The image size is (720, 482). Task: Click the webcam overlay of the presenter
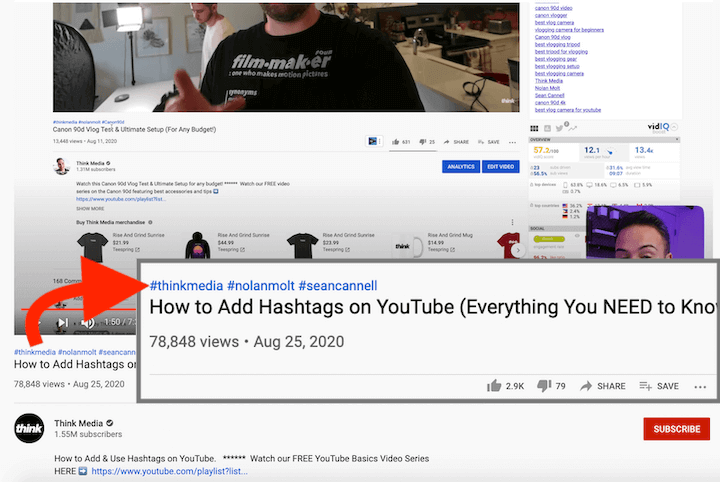tap(645, 232)
